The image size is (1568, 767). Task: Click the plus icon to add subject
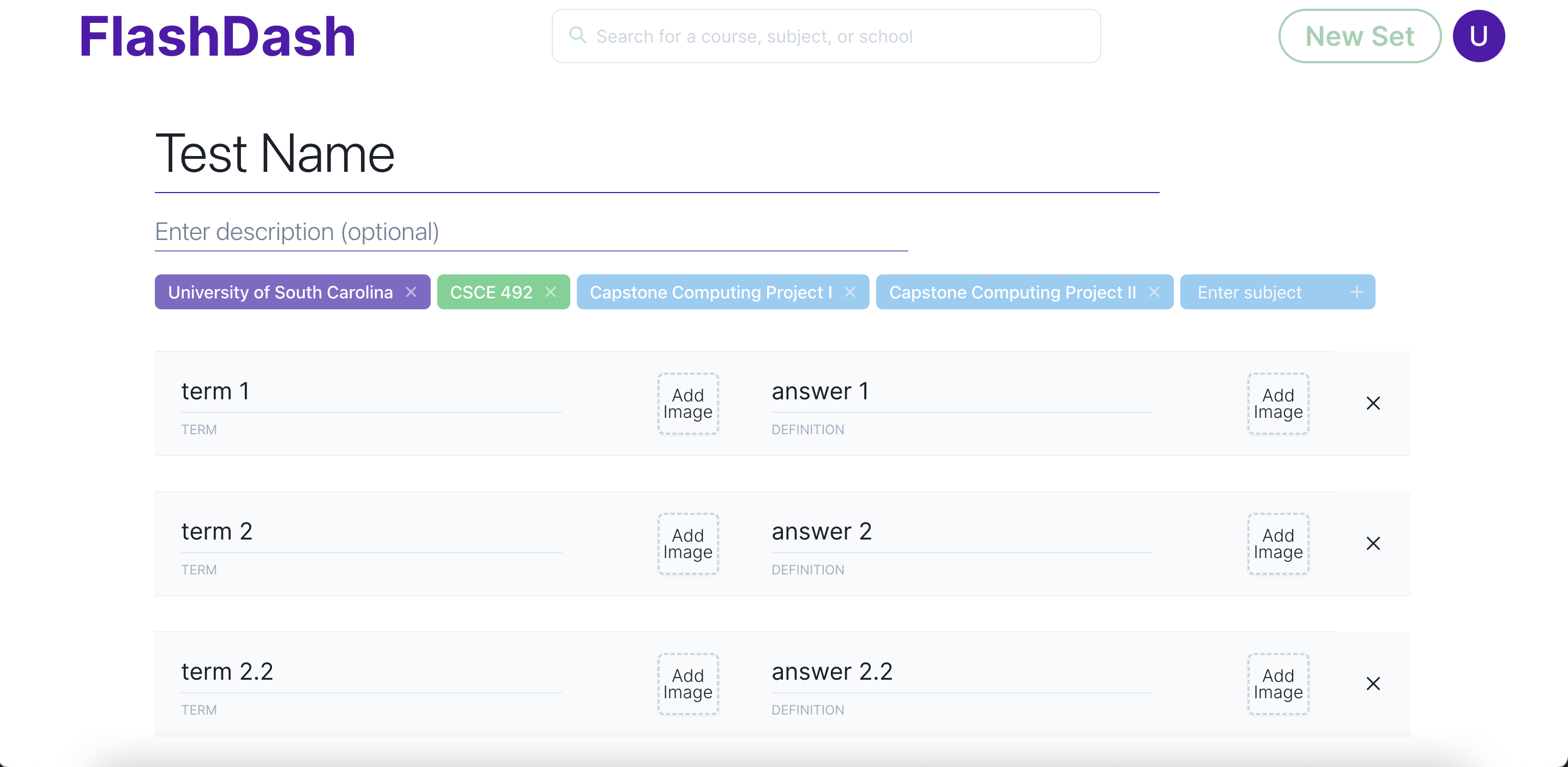coord(1357,292)
